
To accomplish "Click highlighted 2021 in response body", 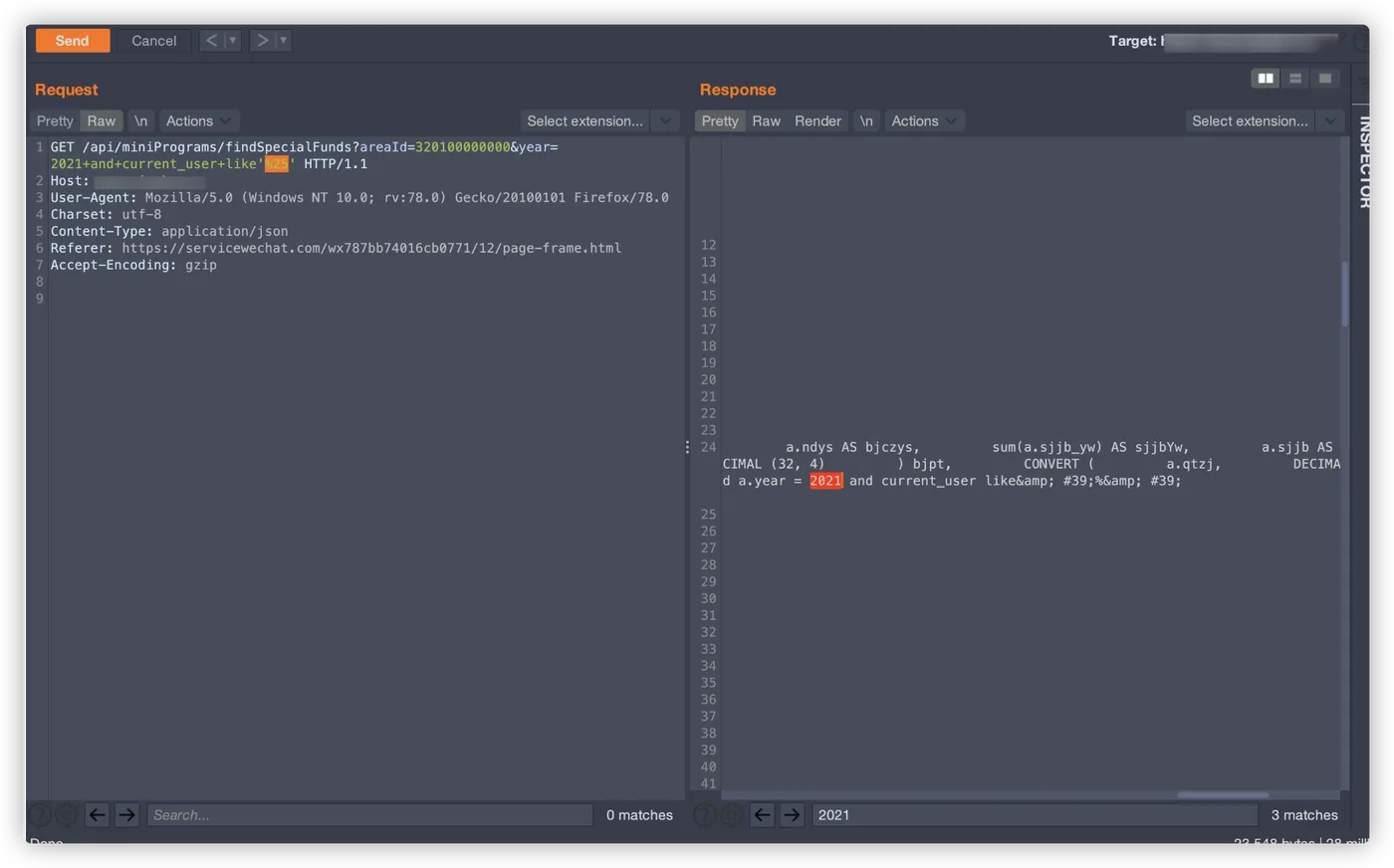I will 825,481.
